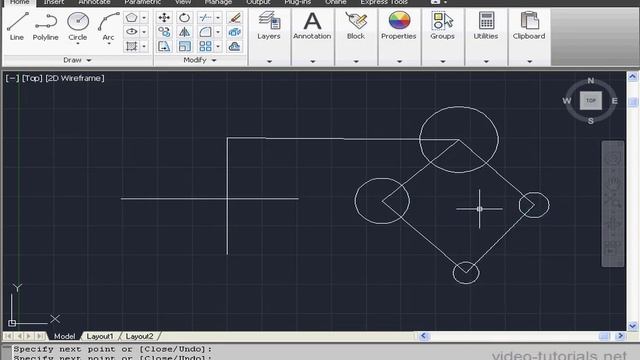Open the Annotation panel button
This screenshot has width=640, height=360.
(x=312, y=25)
